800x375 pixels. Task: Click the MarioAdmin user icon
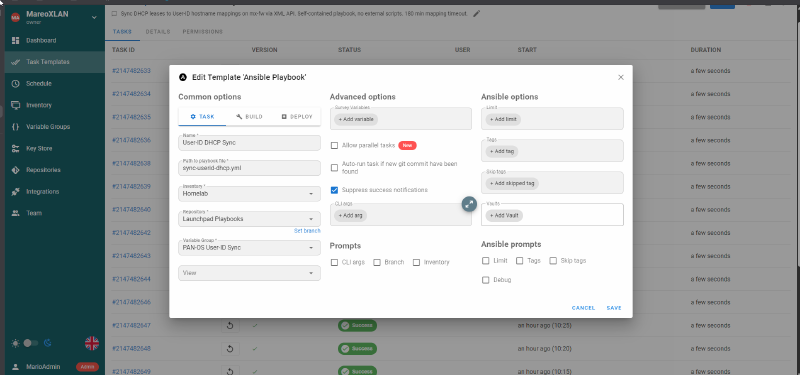[x=15, y=367]
